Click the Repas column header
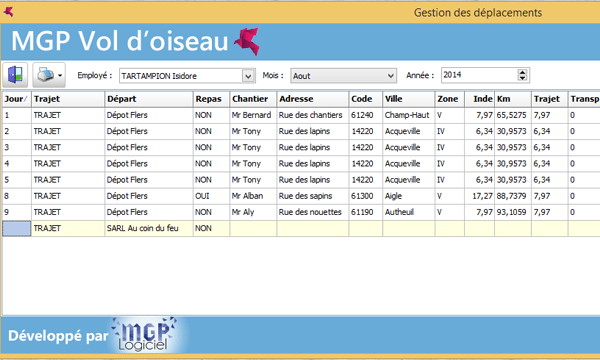The height and width of the screenshot is (360, 600). tap(211, 99)
